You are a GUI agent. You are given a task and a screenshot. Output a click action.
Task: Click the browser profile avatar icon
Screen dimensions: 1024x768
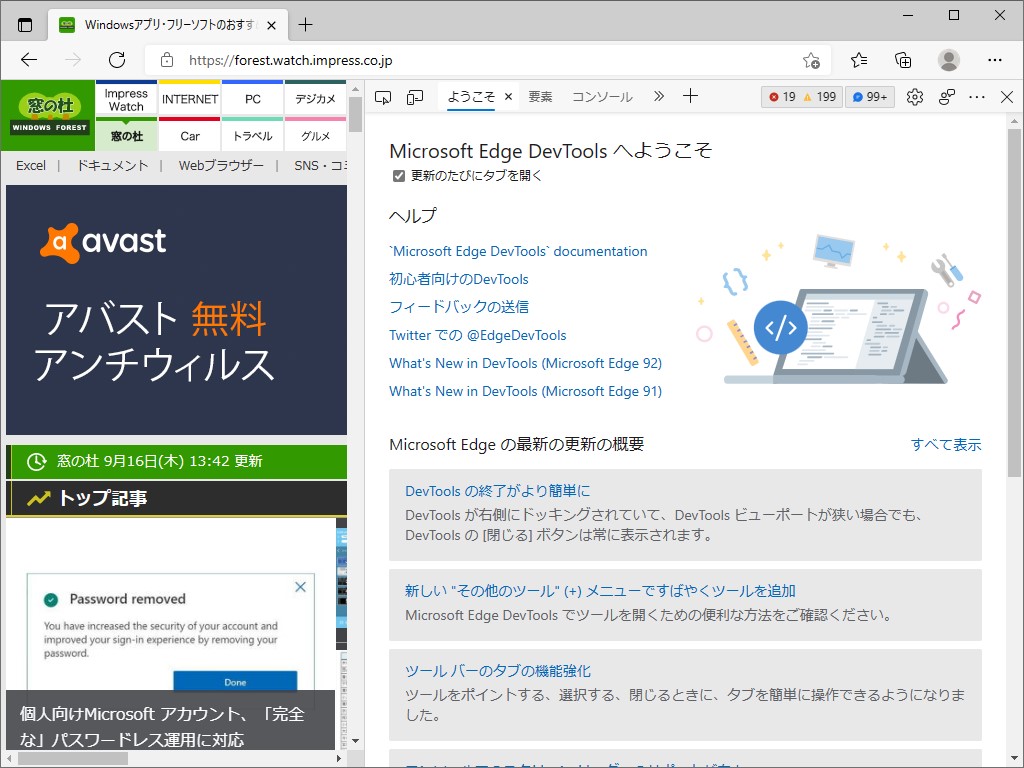[948, 60]
